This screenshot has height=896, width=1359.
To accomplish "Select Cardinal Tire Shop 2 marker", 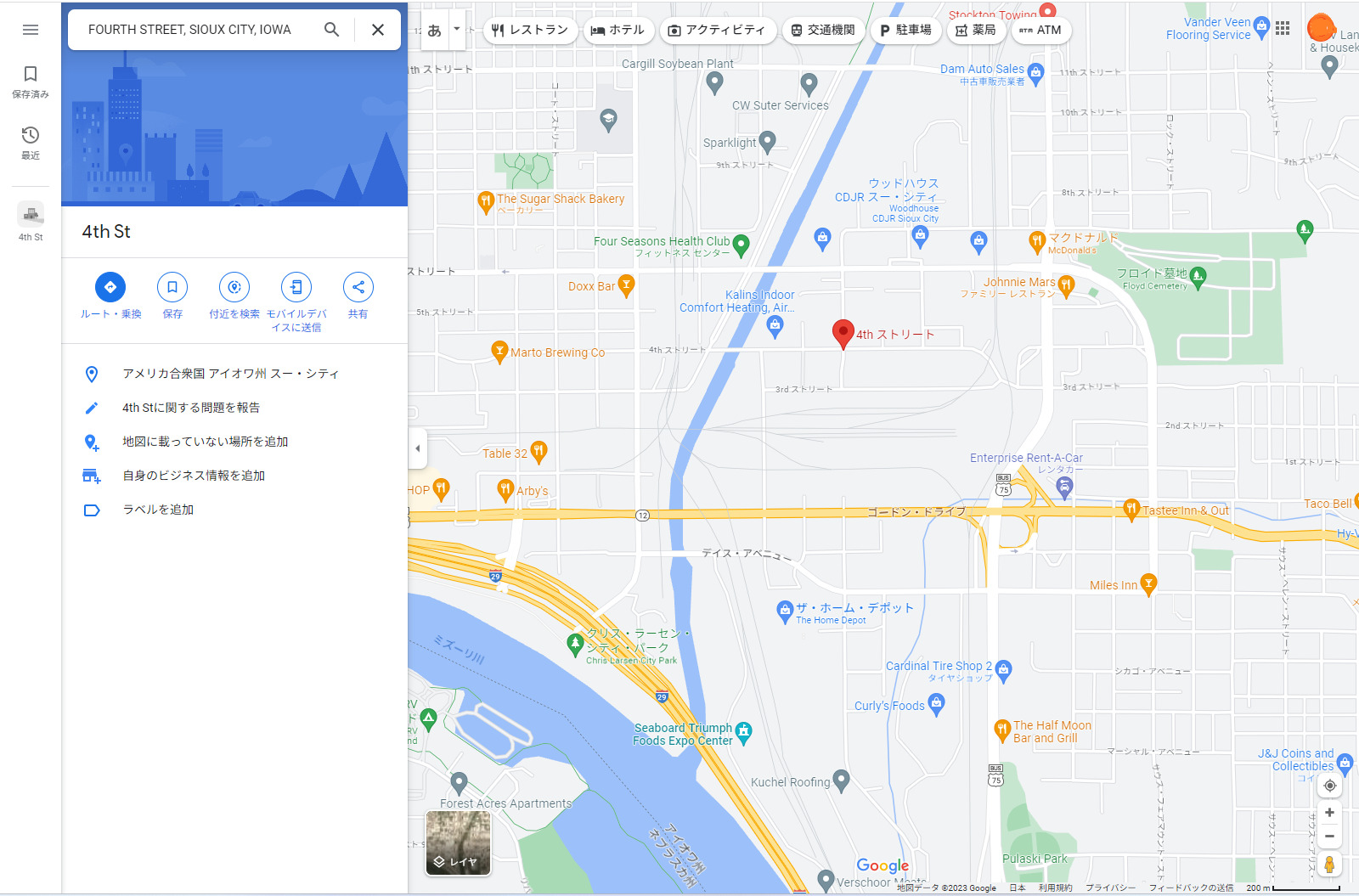I will (x=1003, y=670).
